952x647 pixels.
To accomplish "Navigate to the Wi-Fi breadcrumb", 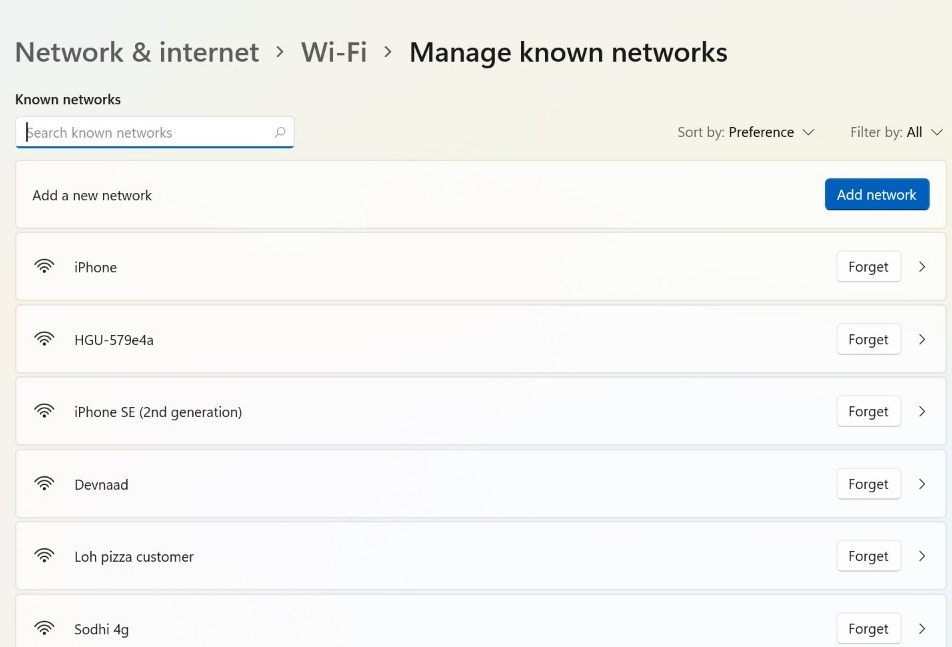I will [x=334, y=52].
